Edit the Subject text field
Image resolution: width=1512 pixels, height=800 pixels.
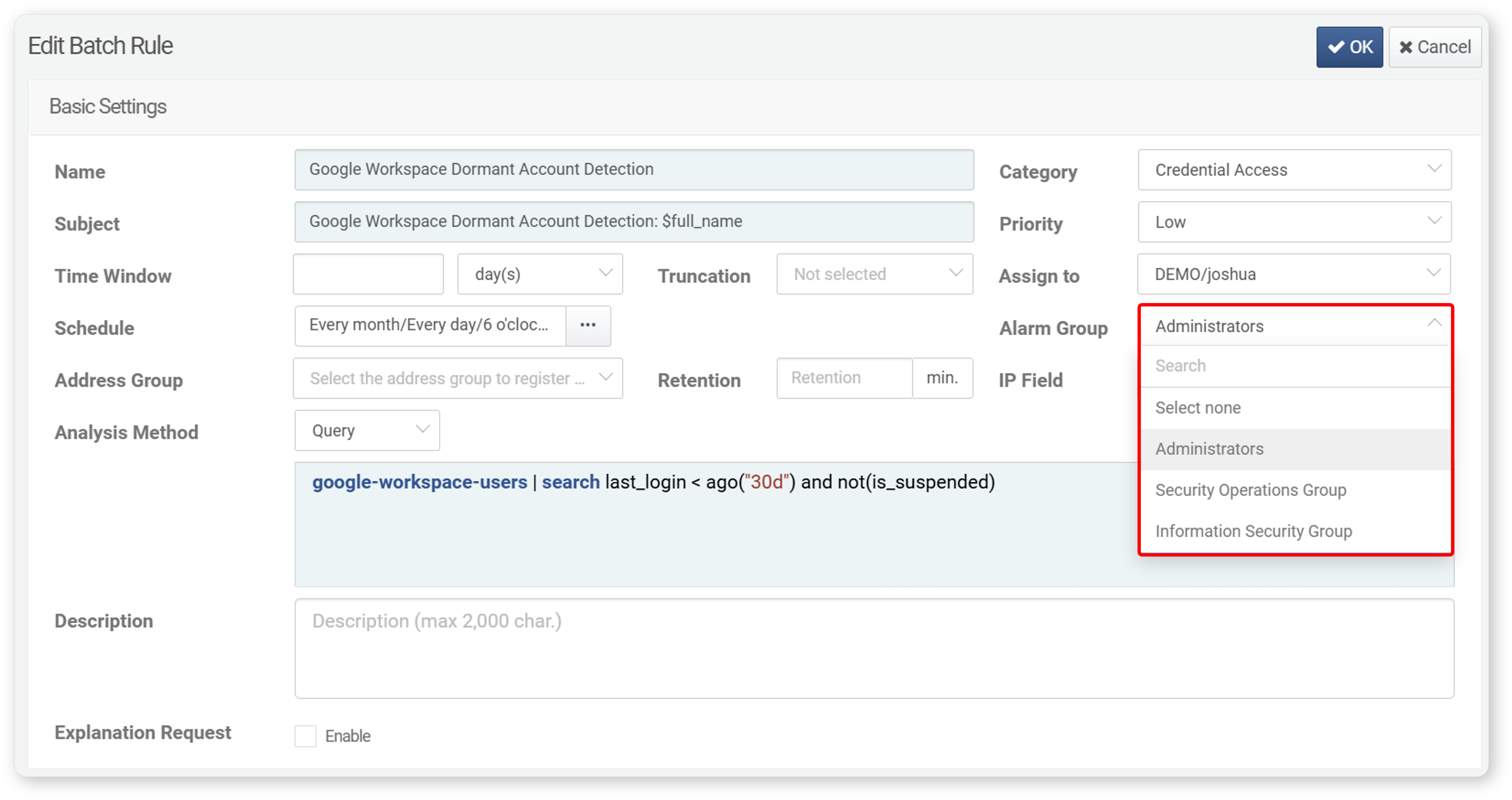(x=634, y=221)
